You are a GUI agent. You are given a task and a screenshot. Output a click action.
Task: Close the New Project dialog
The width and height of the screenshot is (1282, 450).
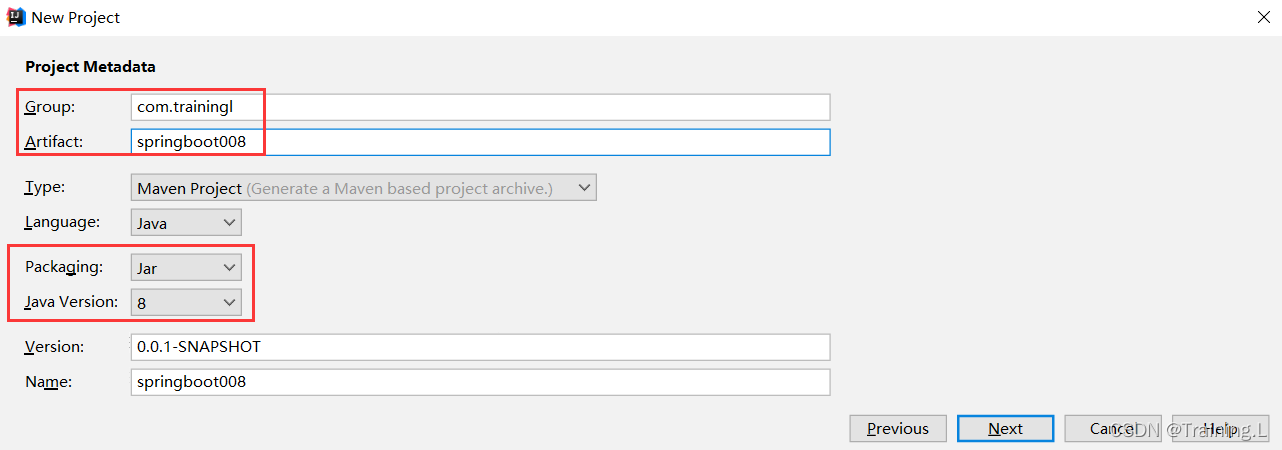coord(1262,17)
